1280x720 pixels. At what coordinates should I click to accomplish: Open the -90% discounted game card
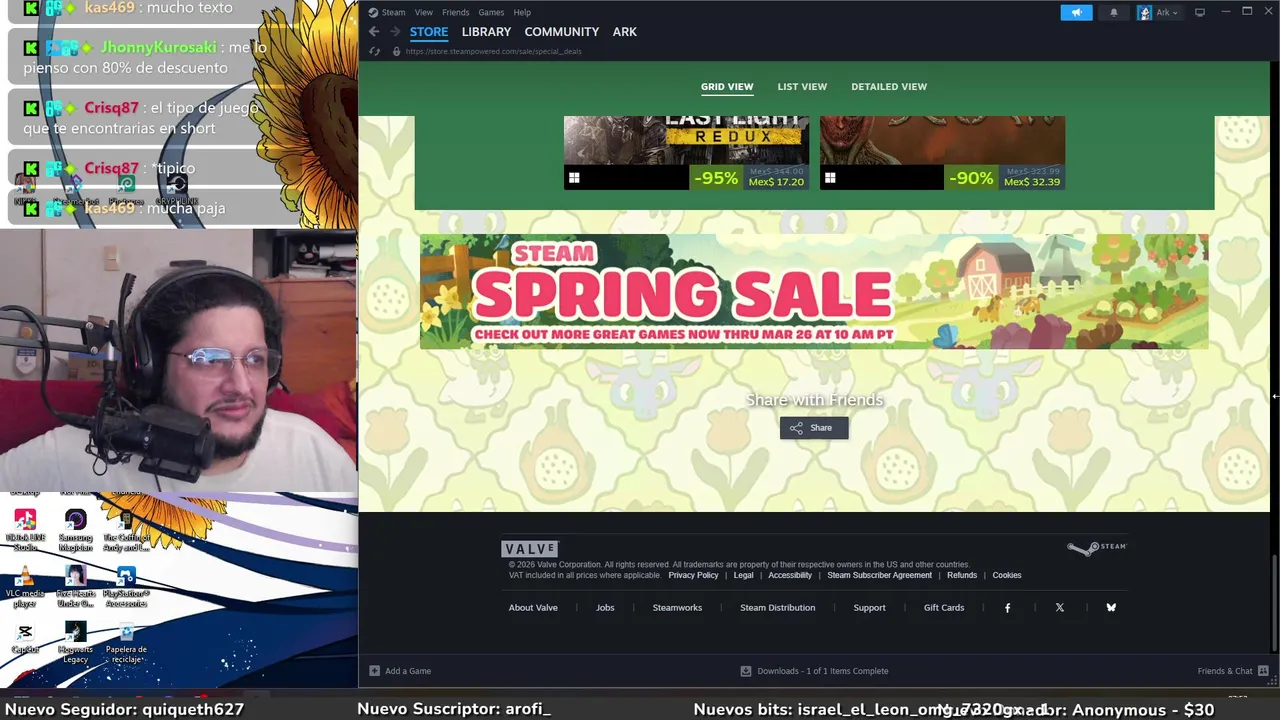tap(942, 152)
